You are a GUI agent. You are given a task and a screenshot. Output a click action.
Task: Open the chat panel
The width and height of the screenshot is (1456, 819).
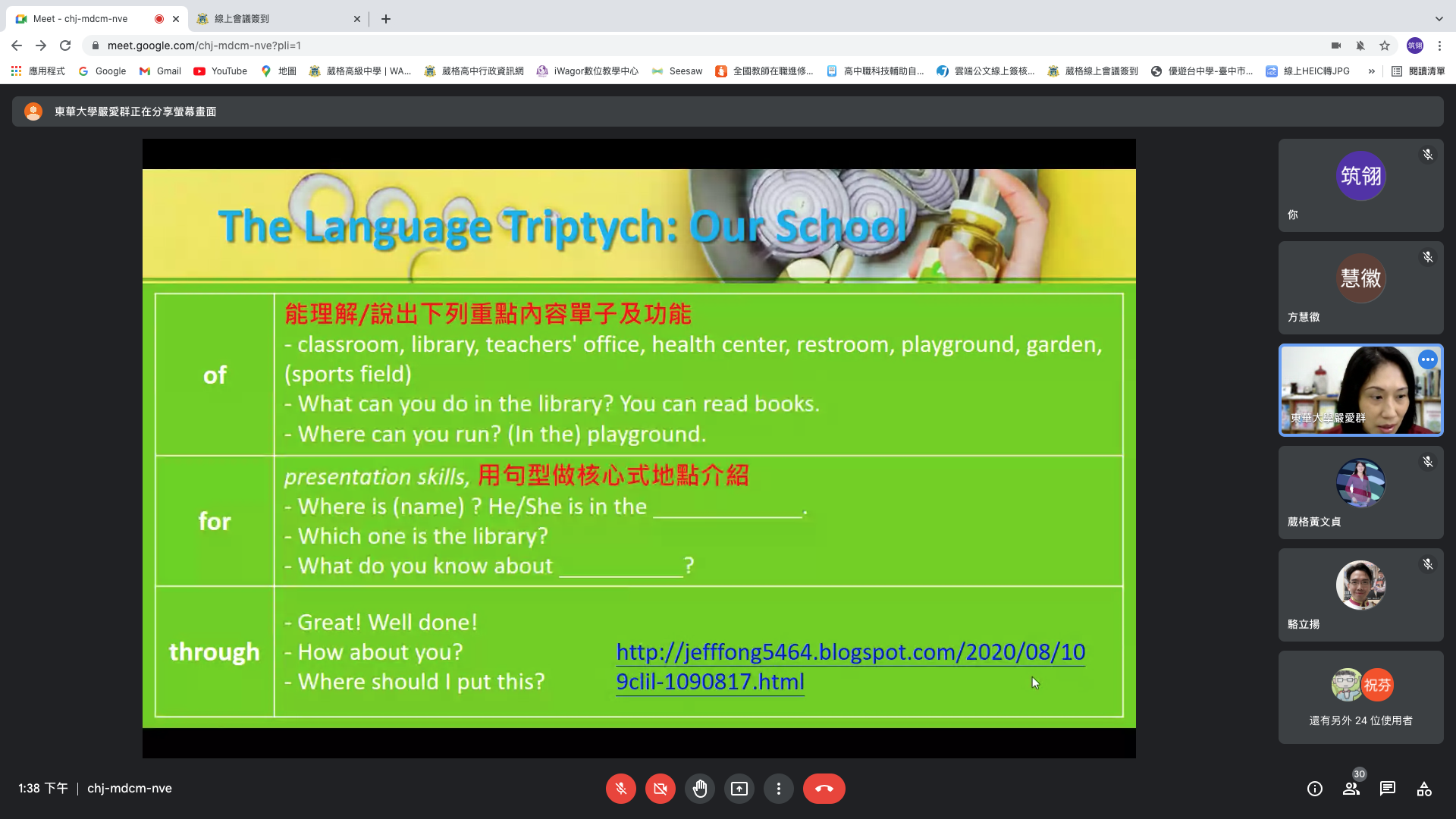coord(1387,789)
